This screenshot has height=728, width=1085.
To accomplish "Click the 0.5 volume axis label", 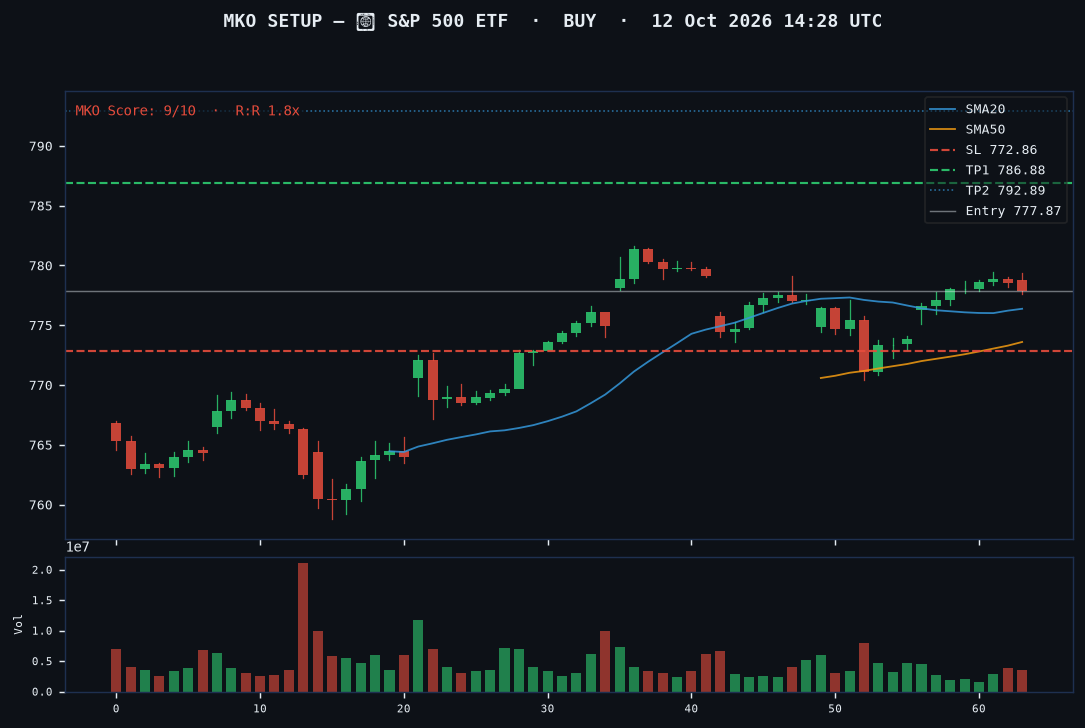I will (42, 662).
